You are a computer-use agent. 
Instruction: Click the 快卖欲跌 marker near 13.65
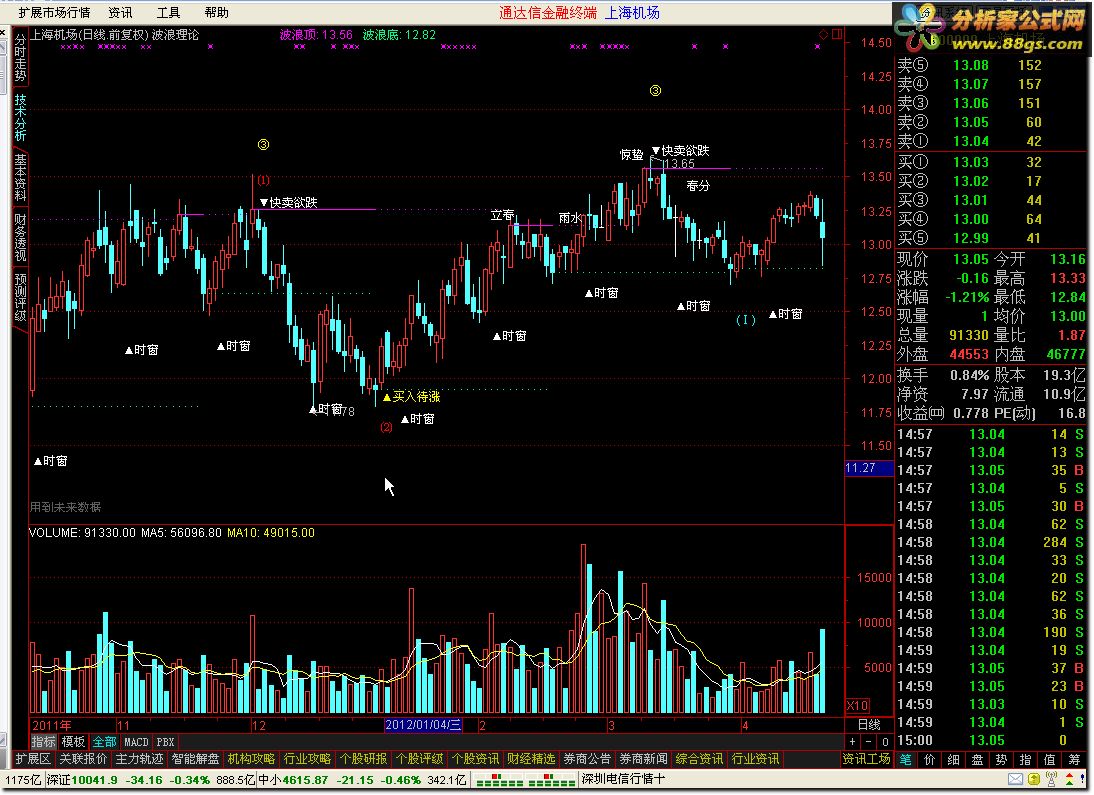point(680,150)
